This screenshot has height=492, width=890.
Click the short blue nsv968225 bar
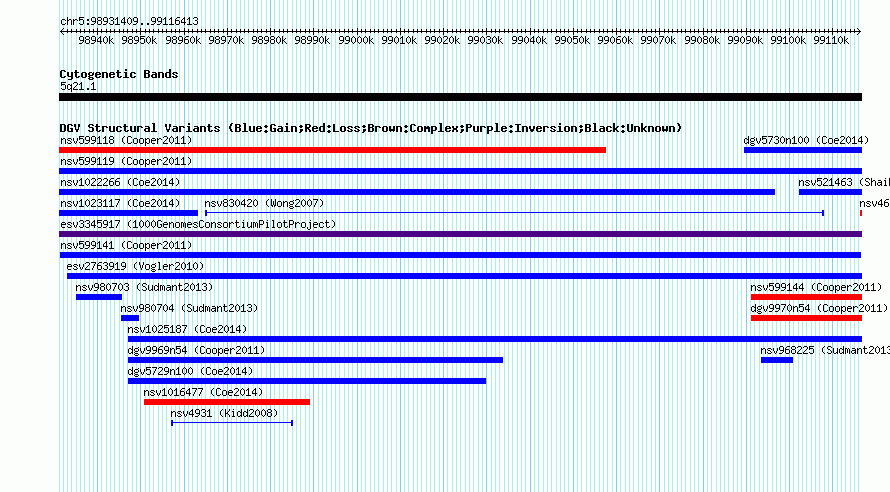coord(776,360)
